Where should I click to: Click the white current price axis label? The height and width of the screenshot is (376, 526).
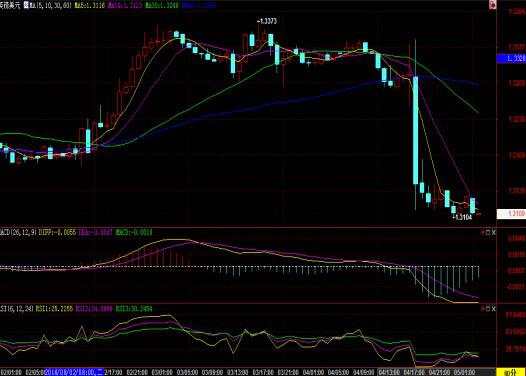[511, 214]
